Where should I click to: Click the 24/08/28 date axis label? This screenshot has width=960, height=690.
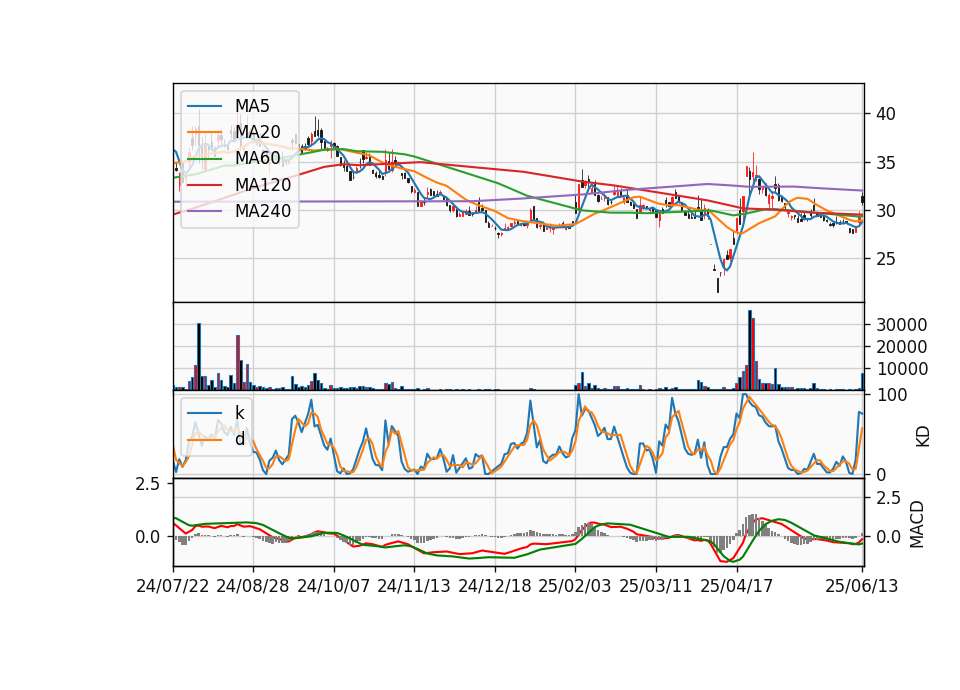(x=253, y=586)
